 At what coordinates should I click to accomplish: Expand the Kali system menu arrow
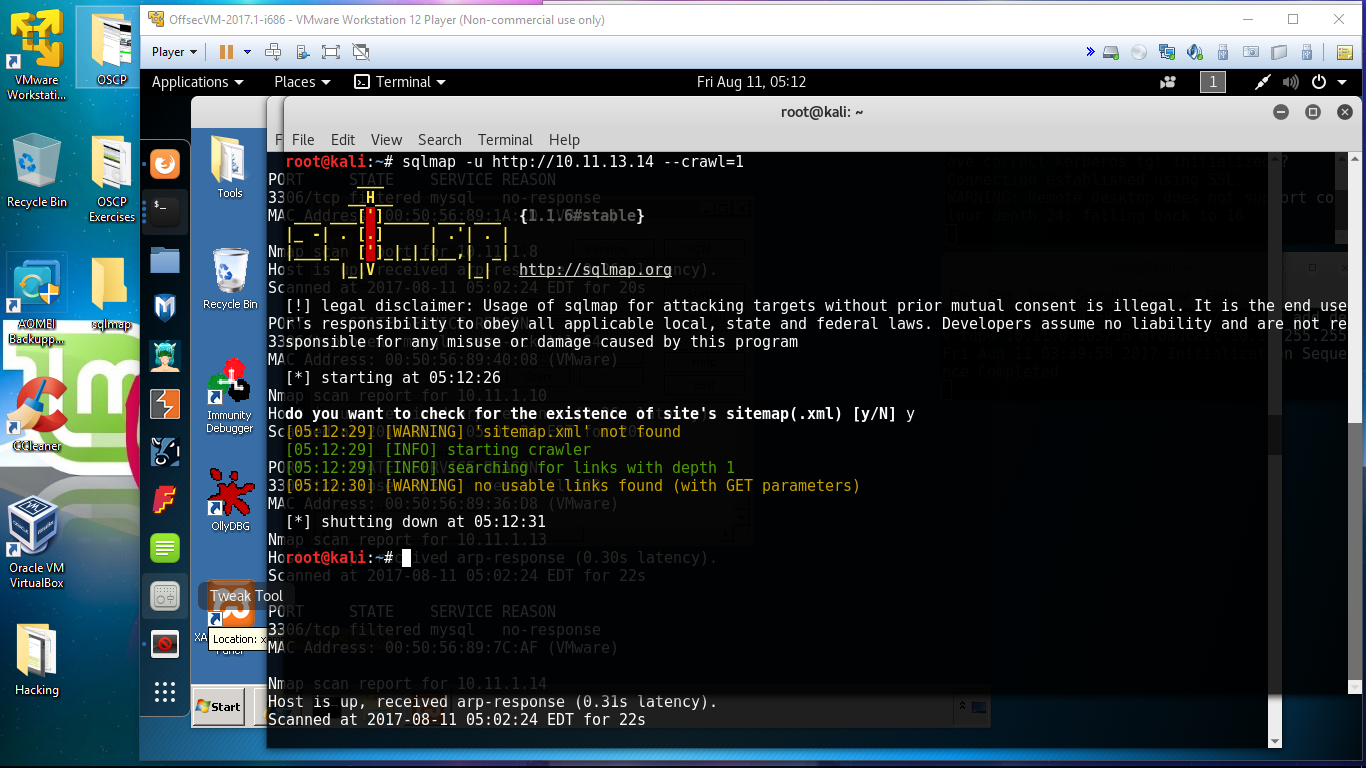1342,82
